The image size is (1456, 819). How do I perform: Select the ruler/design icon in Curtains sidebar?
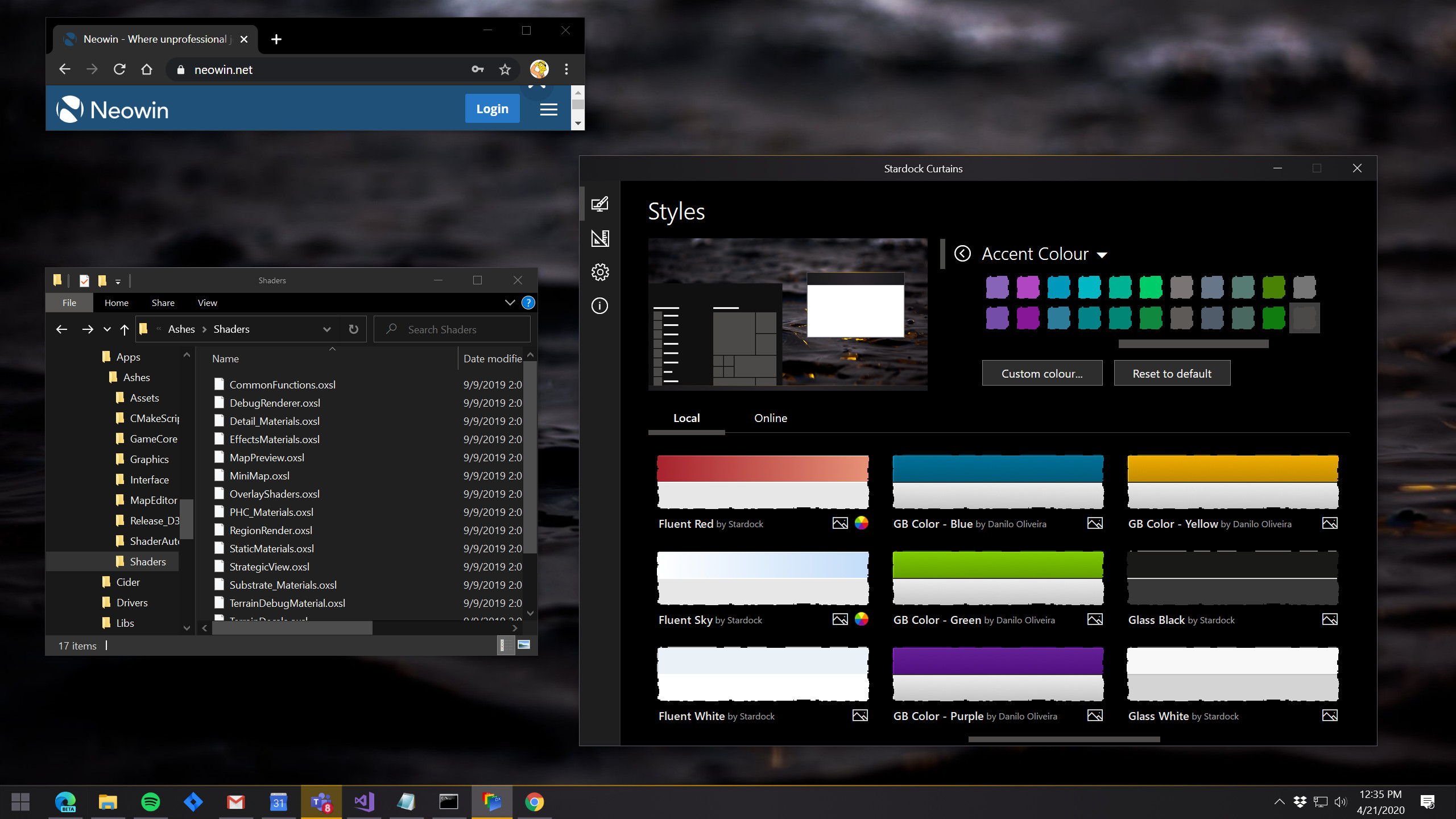click(599, 239)
